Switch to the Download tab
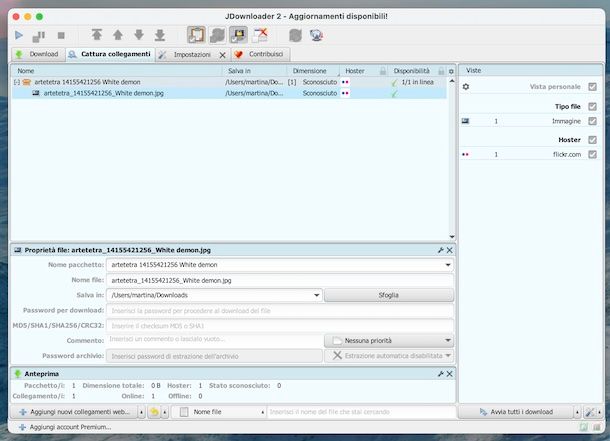The image size is (610, 441). point(37,54)
